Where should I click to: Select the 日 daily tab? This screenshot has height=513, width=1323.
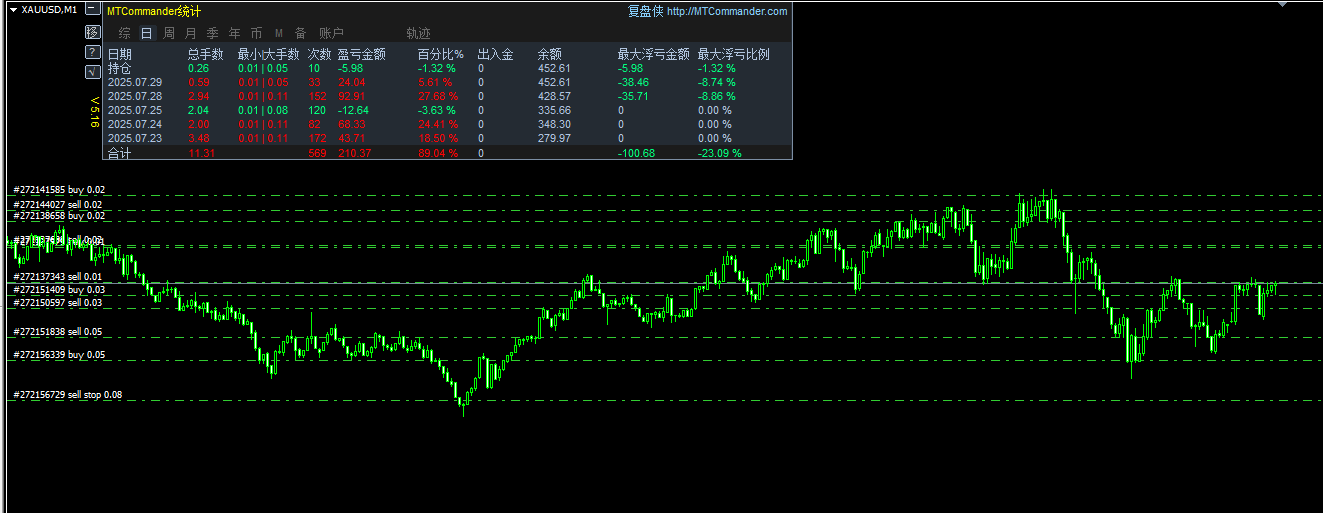tap(147, 33)
